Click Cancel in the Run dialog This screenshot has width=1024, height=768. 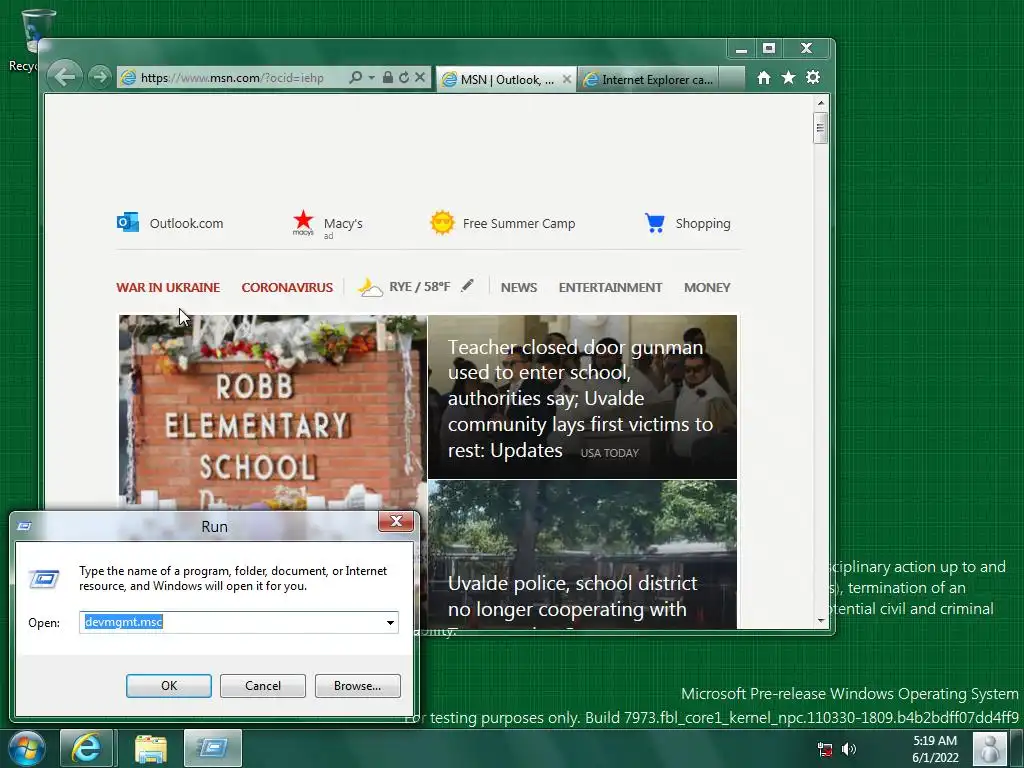(x=263, y=686)
